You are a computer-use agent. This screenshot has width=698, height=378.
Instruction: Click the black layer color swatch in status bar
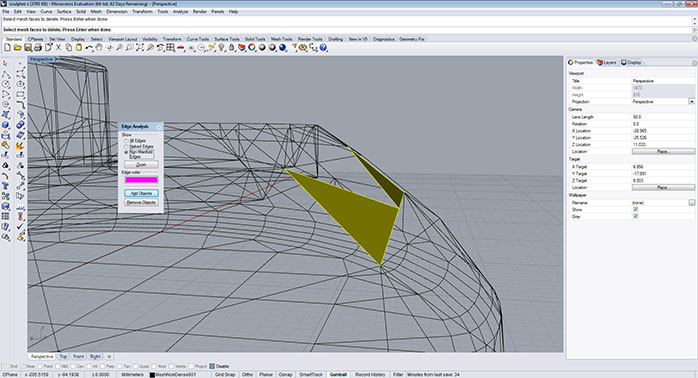[152, 375]
